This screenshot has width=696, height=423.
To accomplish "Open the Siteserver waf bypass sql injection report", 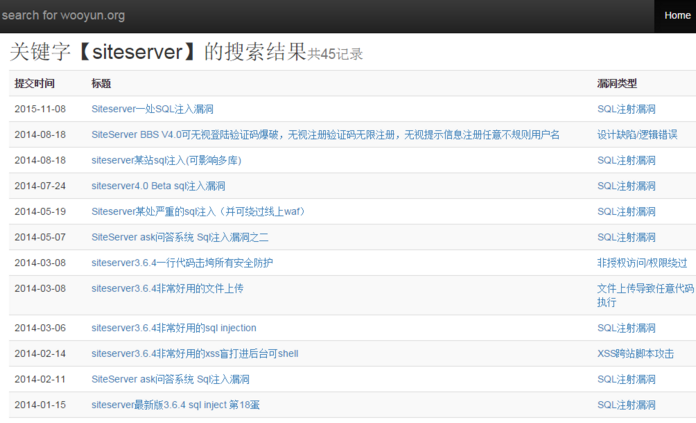I will pyautogui.click(x=198, y=212).
